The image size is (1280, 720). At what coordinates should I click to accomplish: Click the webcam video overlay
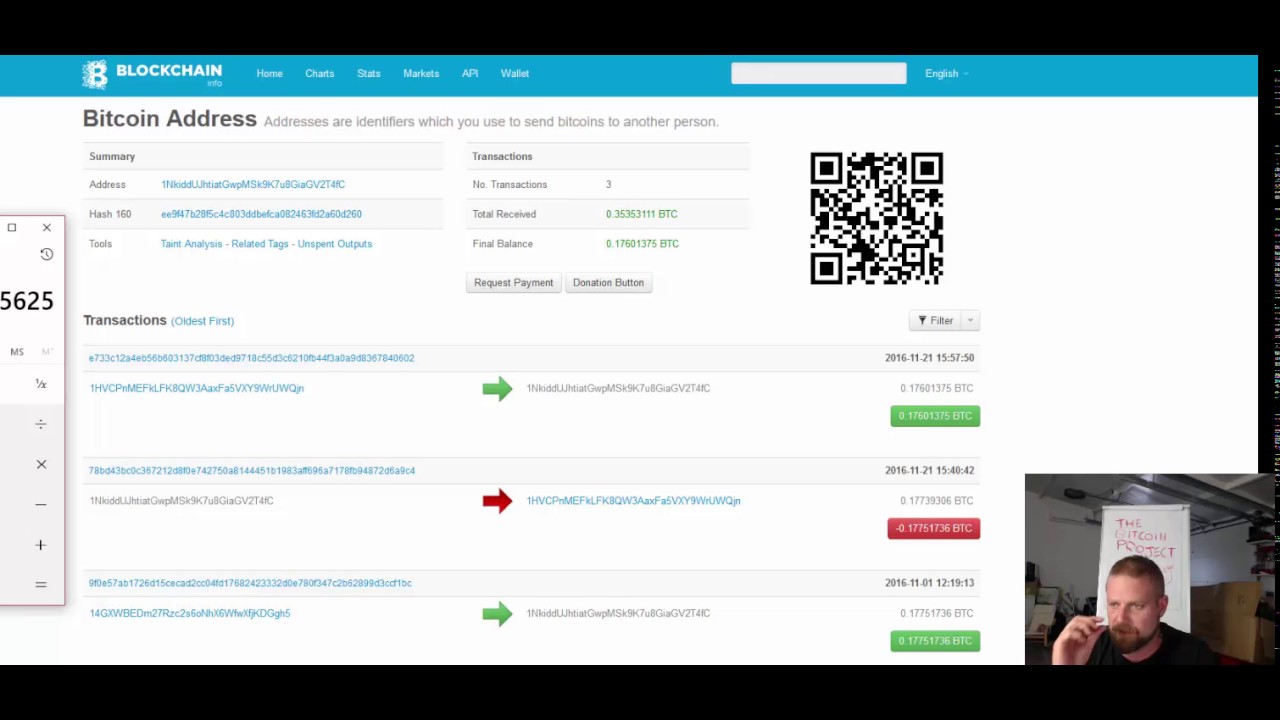click(x=1150, y=570)
